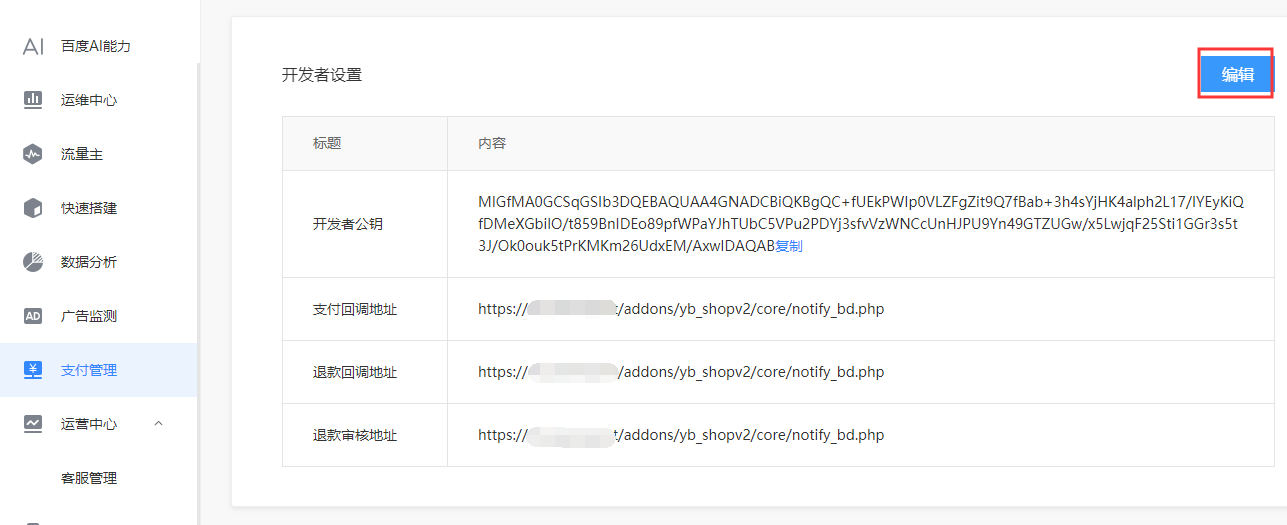Click the 复制 link after the public key
The height and width of the screenshot is (525, 1287).
point(789,246)
